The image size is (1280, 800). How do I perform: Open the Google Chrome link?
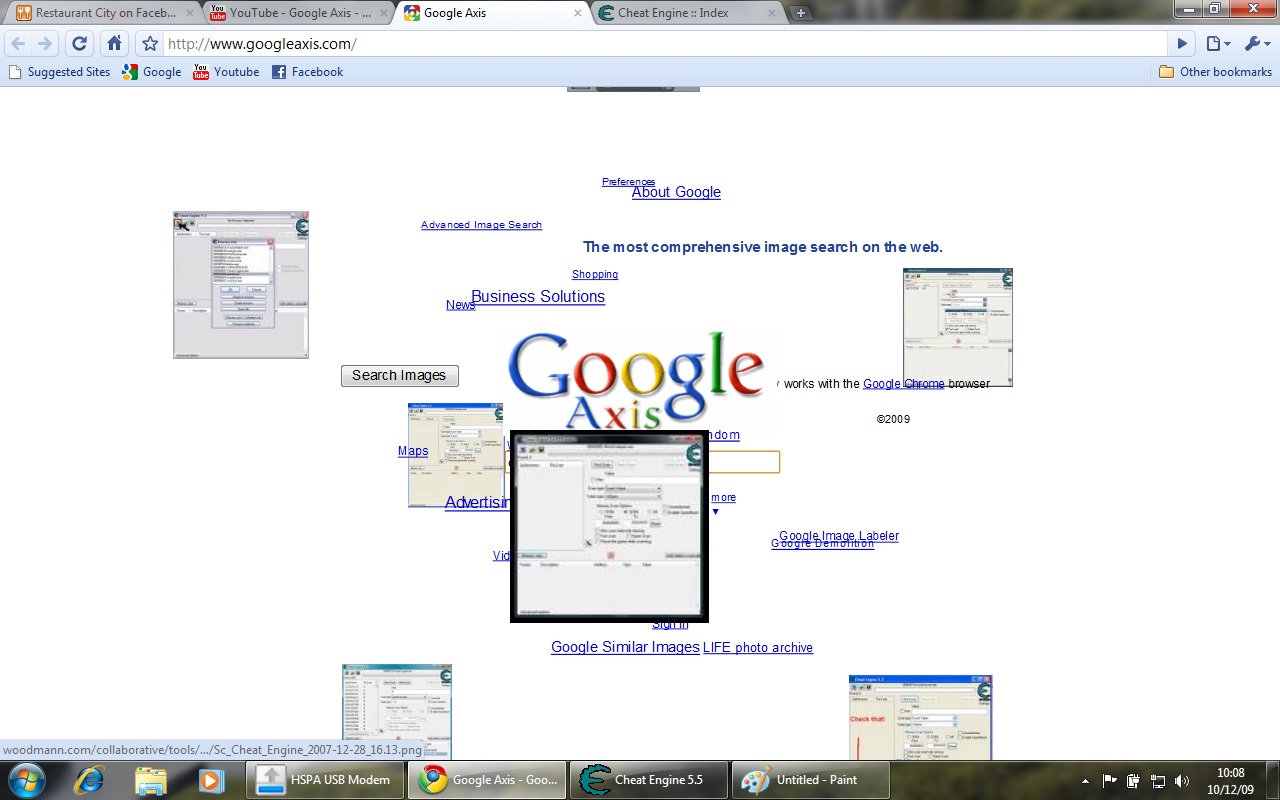pos(903,384)
